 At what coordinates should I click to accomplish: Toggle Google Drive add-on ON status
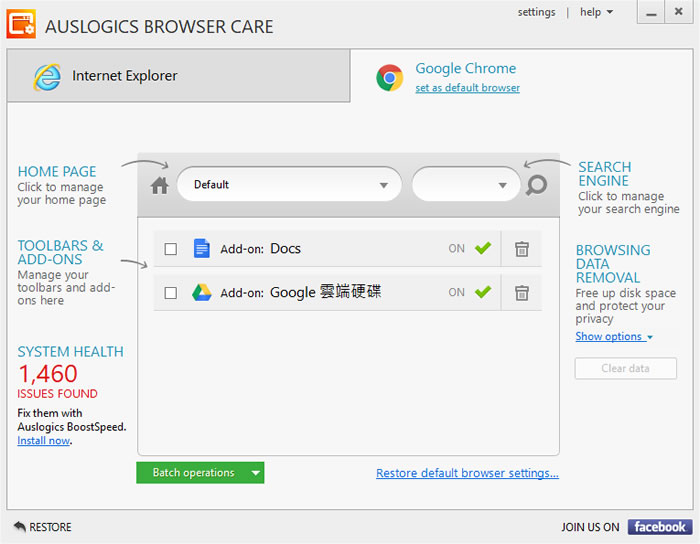(471, 293)
